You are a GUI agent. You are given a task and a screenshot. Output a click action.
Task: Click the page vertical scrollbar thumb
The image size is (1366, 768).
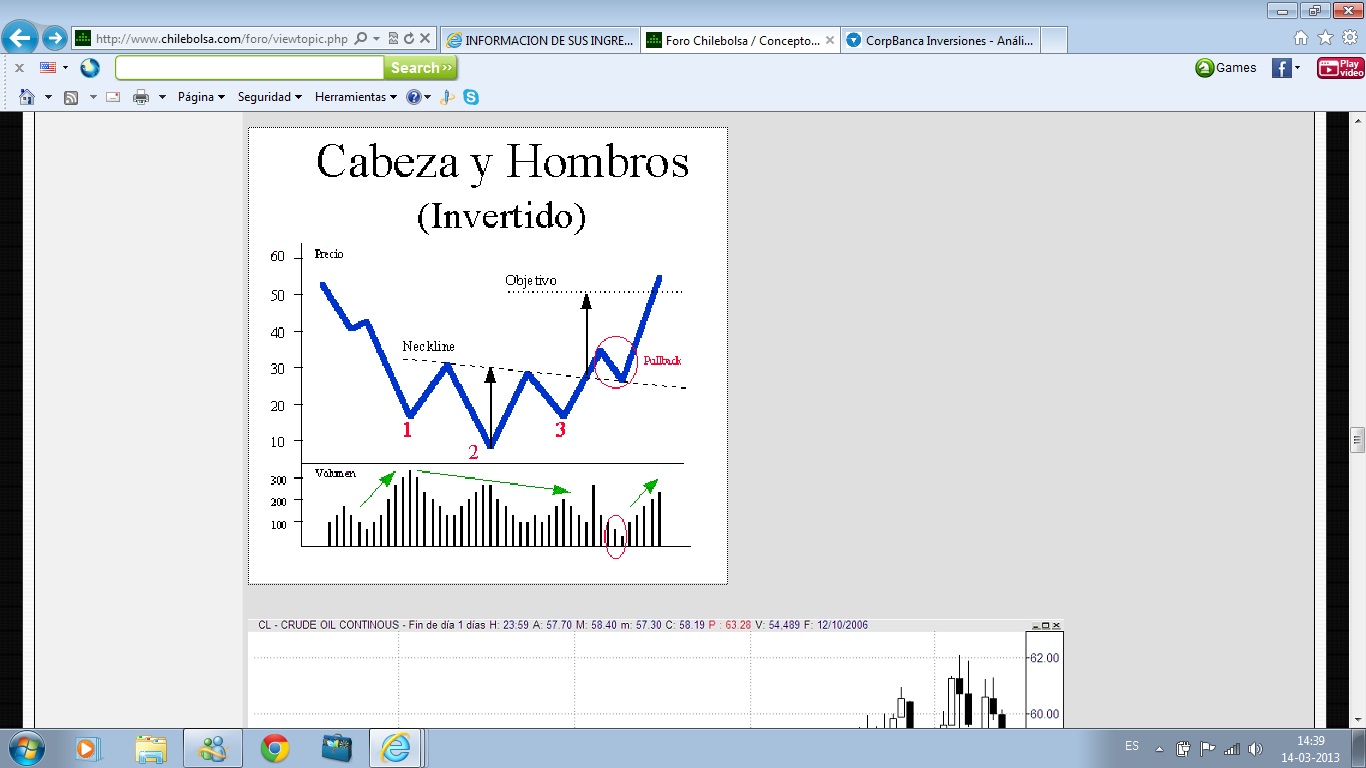click(x=1357, y=439)
